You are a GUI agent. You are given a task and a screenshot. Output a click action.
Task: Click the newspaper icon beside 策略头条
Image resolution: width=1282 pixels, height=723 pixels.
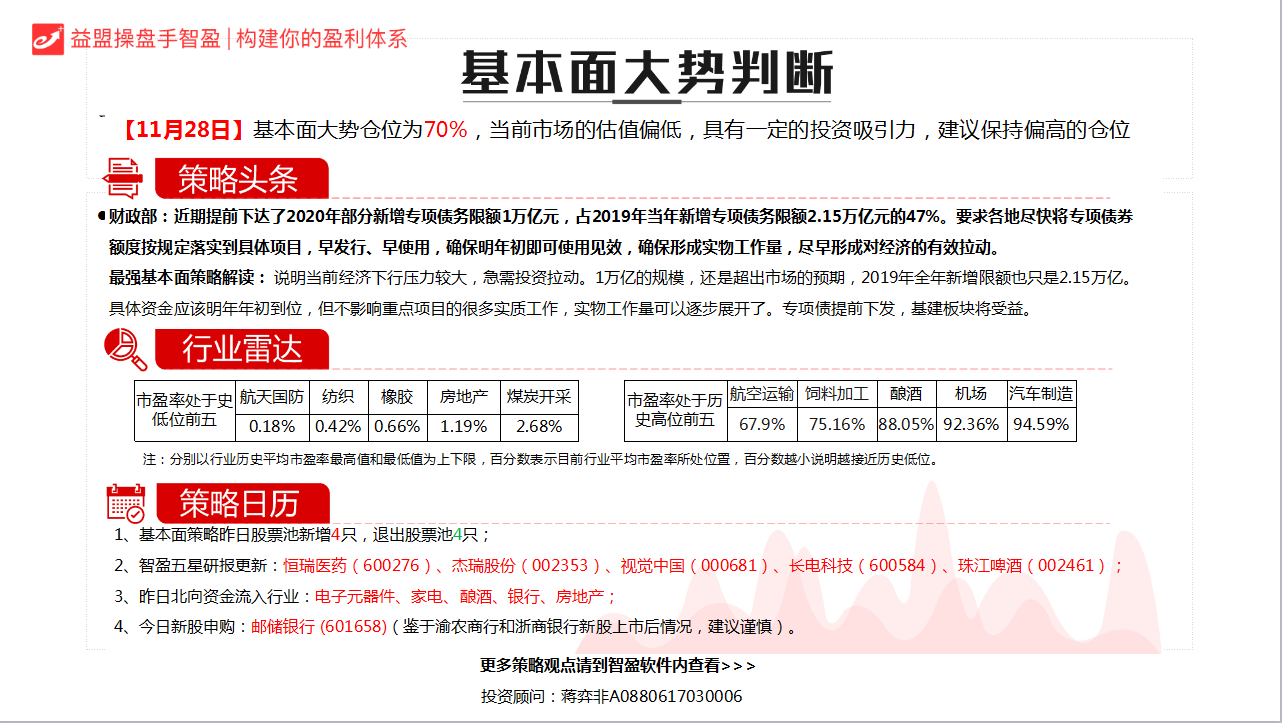click(x=123, y=179)
